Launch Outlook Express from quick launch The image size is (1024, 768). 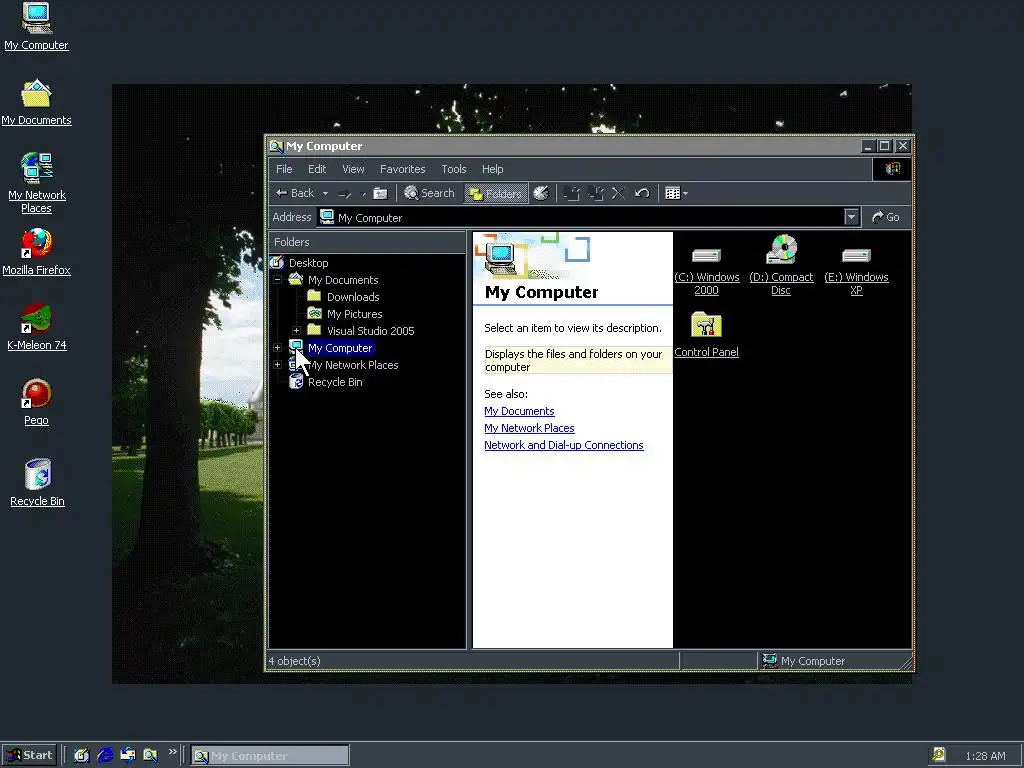[128, 756]
